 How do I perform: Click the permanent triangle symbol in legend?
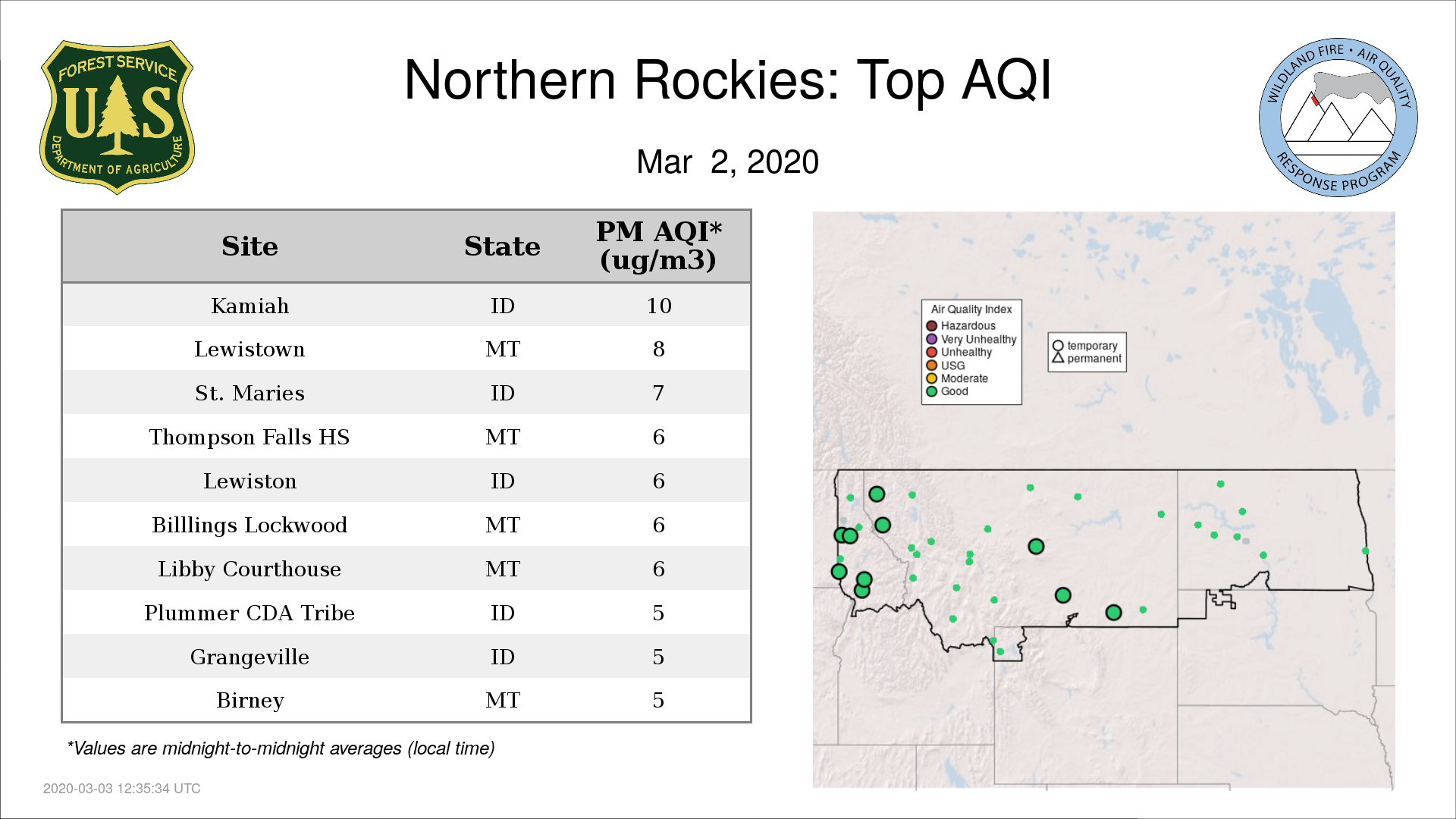(1058, 357)
